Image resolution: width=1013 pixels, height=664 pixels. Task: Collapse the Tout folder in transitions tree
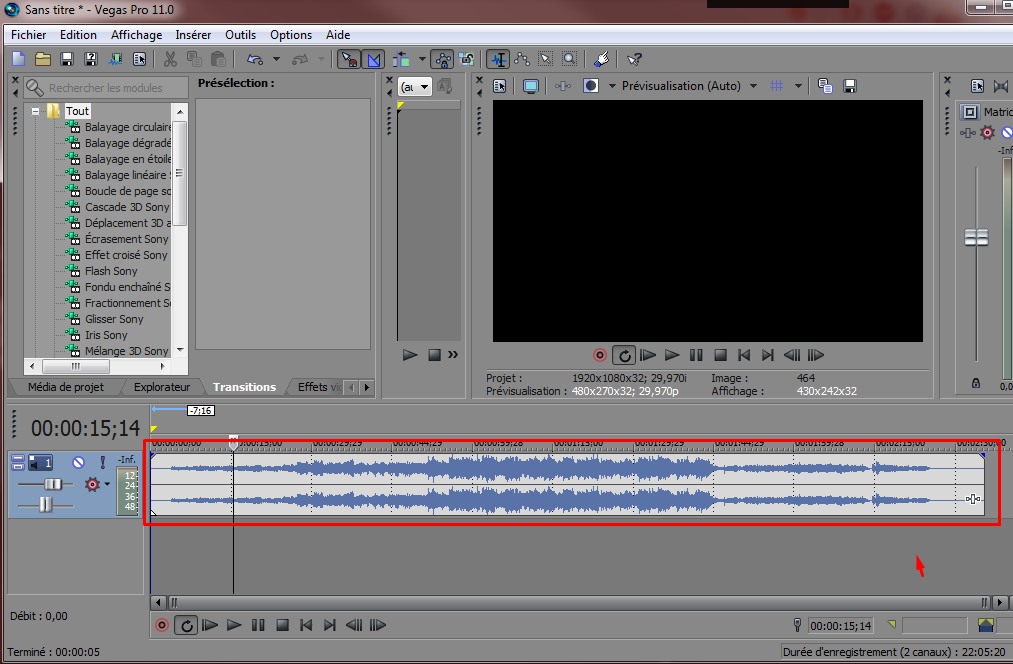[36, 111]
